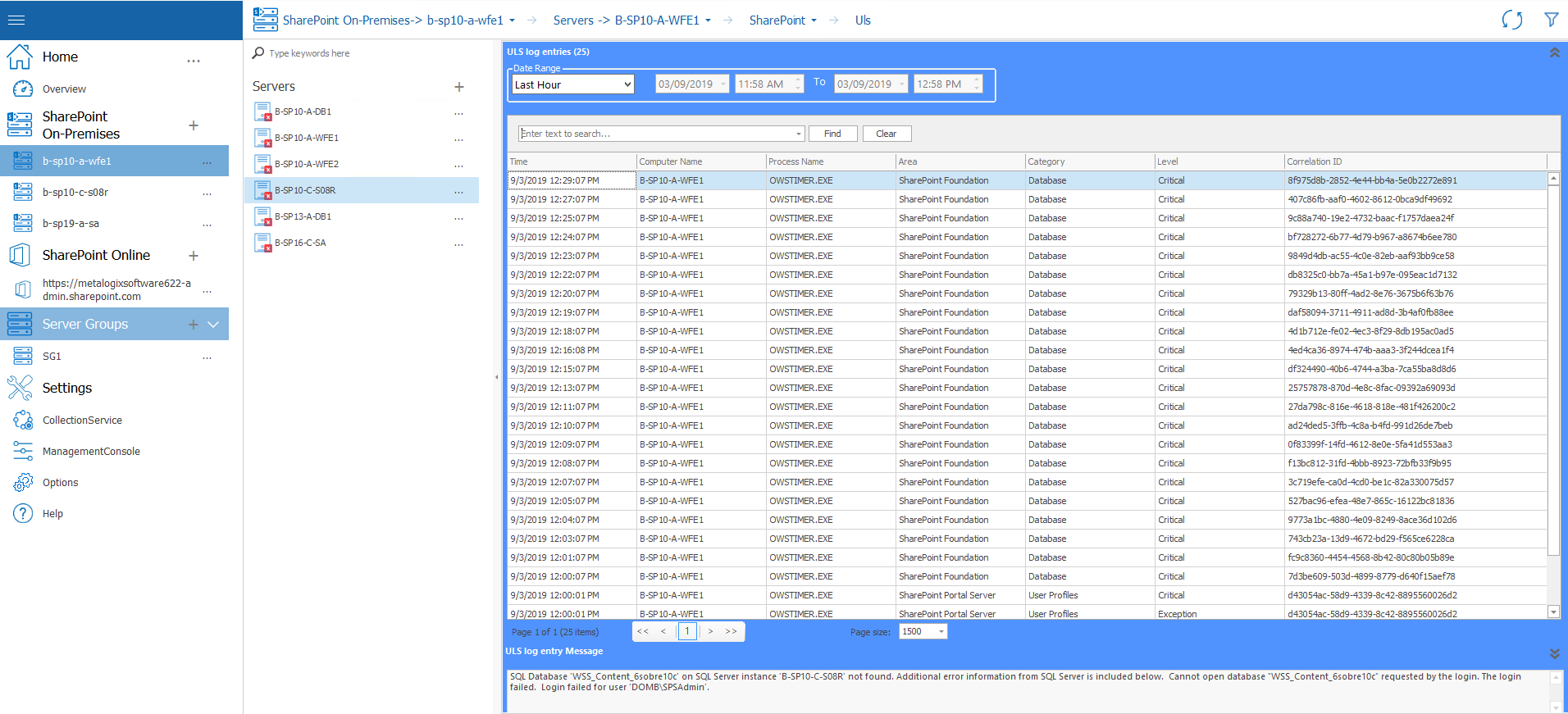This screenshot has width=1568, height=714.
Task: Go to last page button
Action: [x=731, y=631]
